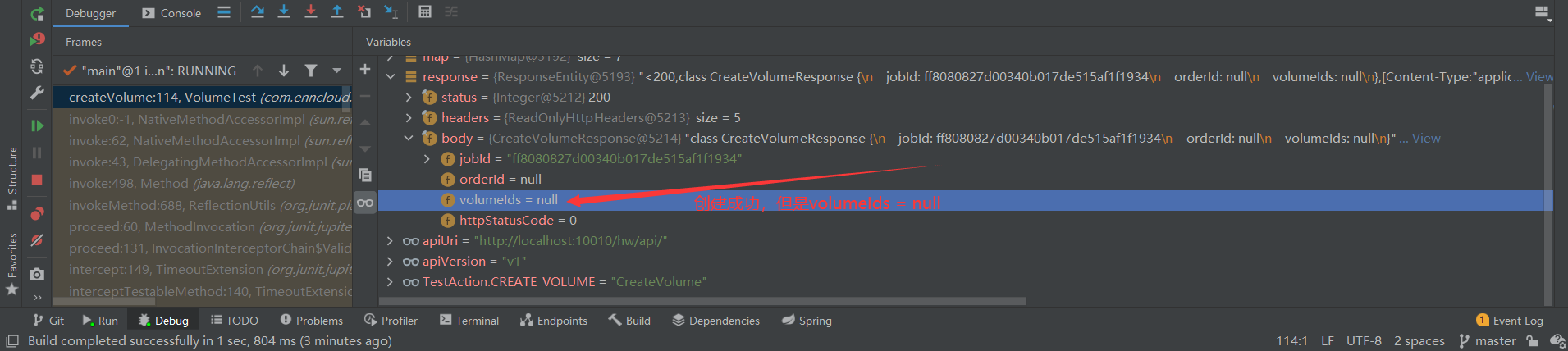Click the modify run configuration wrench icon
The image size is (1568, 351).
coord(37,93)
